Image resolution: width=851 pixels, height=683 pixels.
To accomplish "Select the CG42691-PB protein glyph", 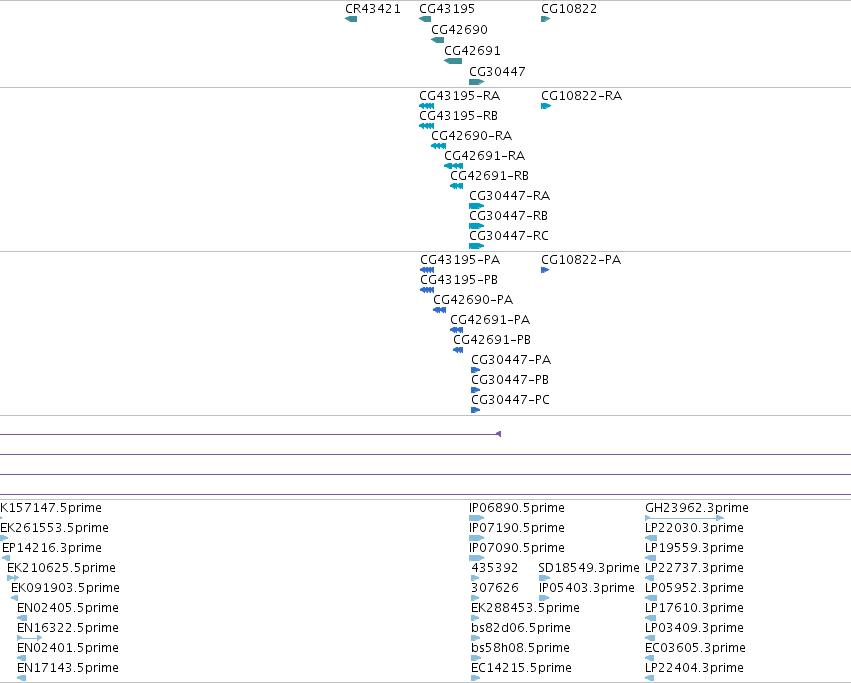I will point(458,350).
